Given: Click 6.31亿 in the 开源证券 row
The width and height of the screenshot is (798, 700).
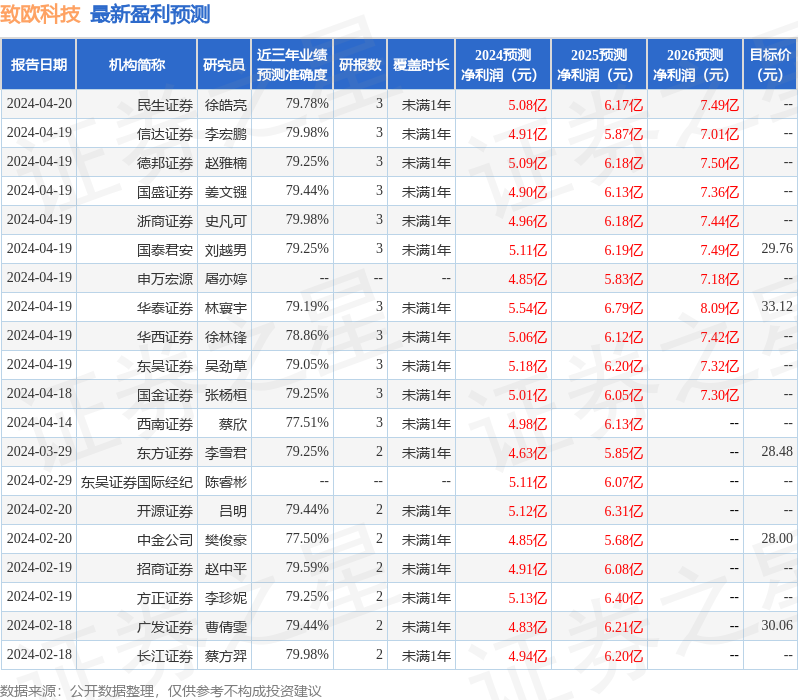Looking at the screenshot, I should (624, 511).
